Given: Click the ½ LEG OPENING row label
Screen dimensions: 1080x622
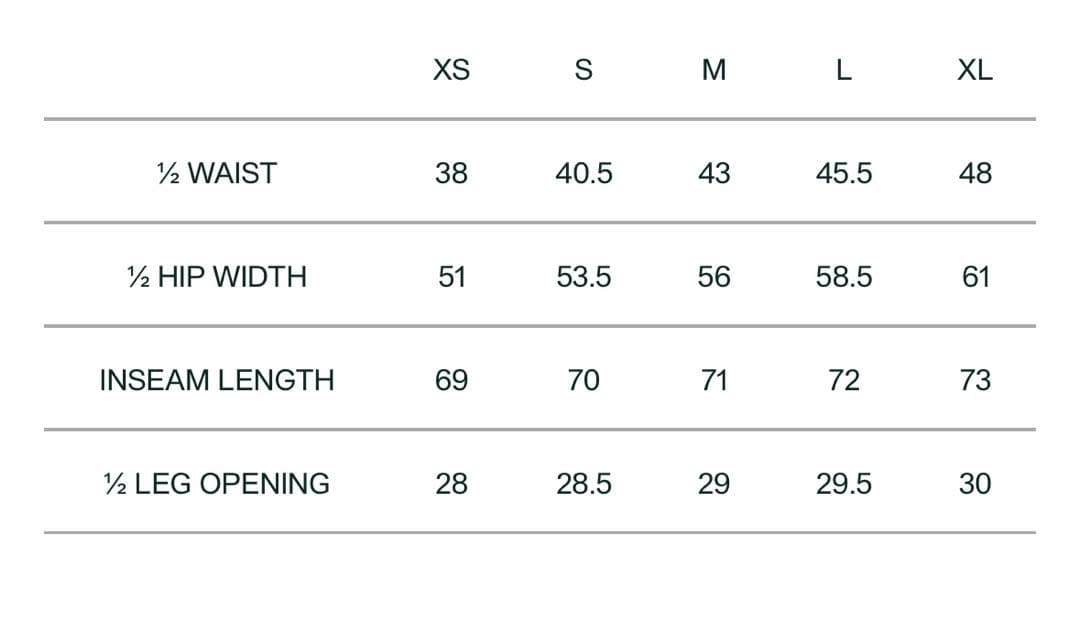Looking at the screenshot, I should pos(216,484).
